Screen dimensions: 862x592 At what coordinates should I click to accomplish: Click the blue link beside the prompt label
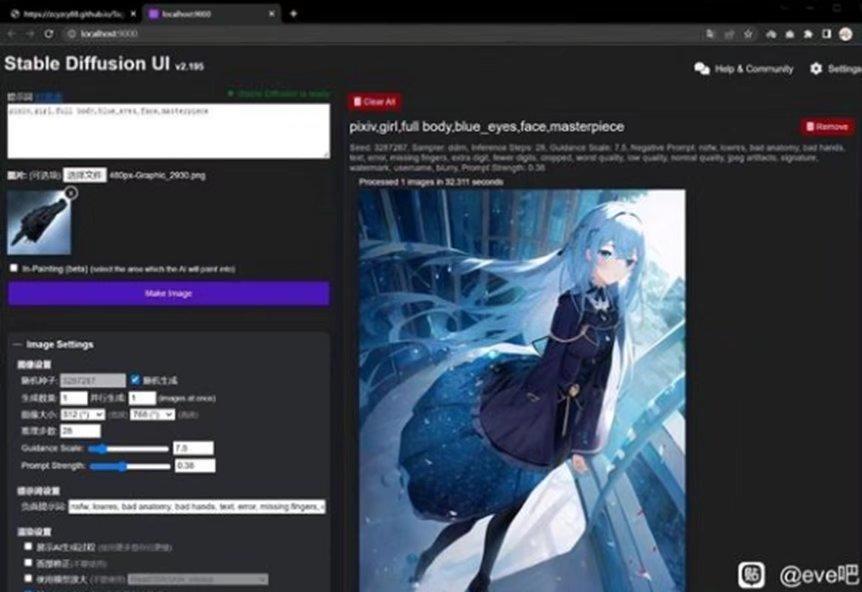49,97
